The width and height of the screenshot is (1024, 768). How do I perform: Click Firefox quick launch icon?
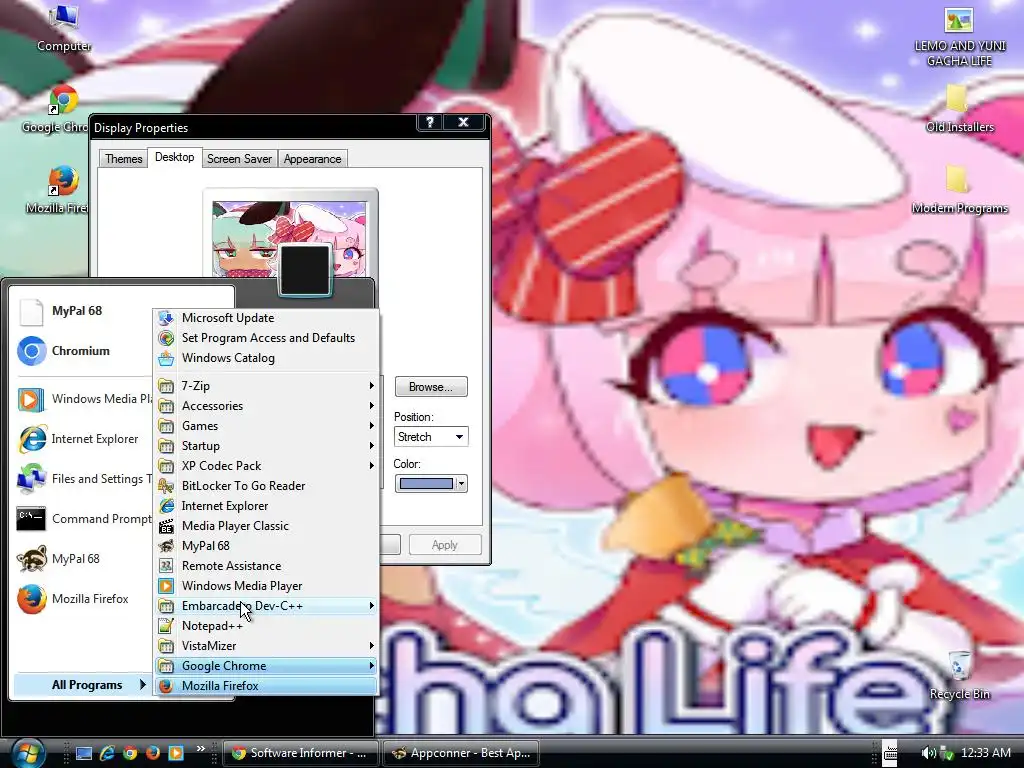pyautogui.click(x=153, y=753)
